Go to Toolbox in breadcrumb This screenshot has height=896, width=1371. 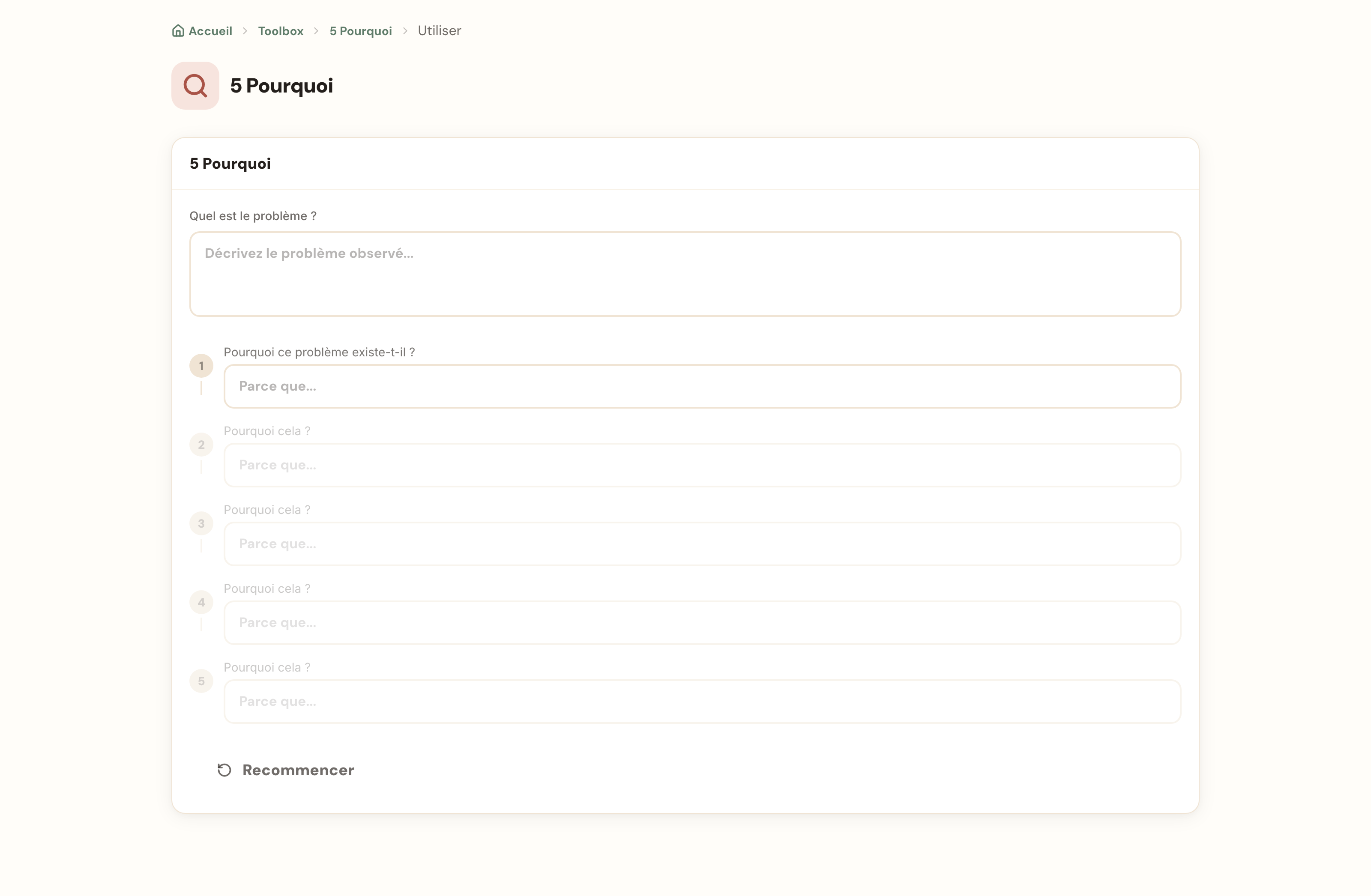(x=281, y=31)
